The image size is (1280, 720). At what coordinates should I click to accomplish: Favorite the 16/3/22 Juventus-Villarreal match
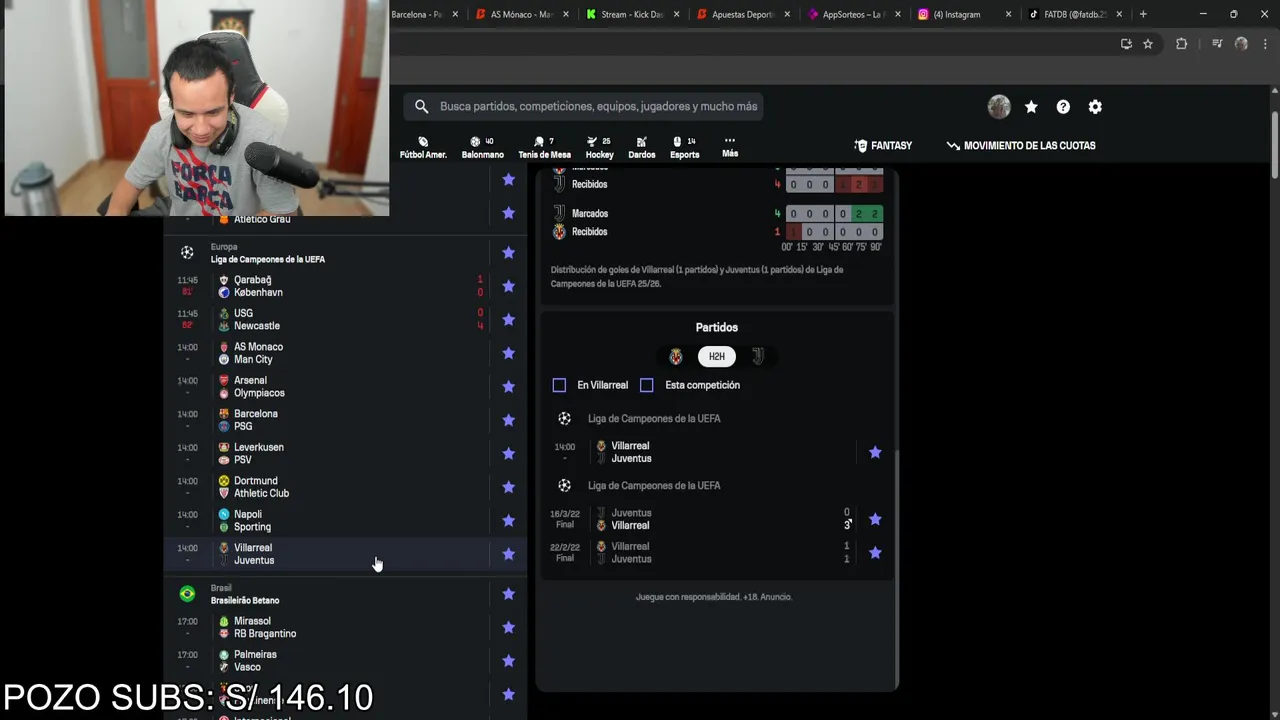[875, 519]
